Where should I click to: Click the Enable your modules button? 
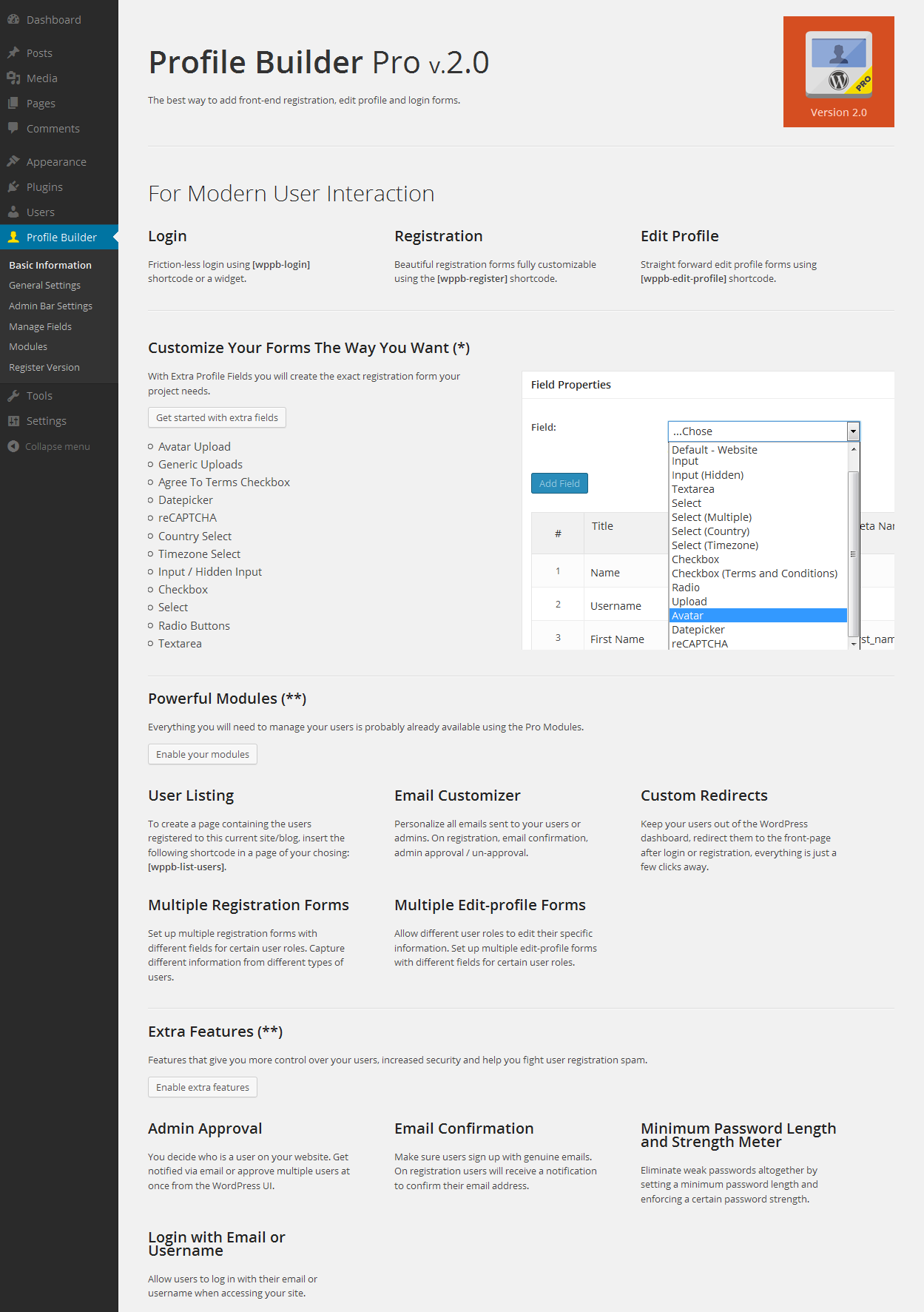203,754
